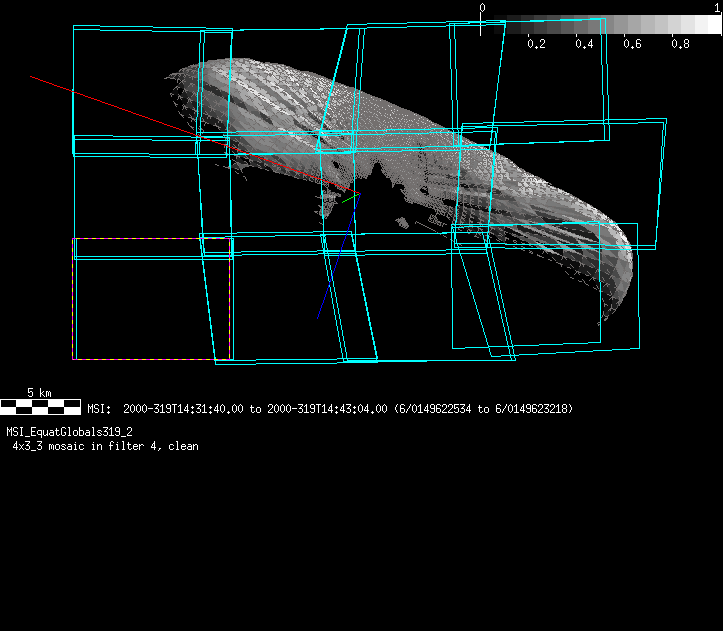Image resolution: width=723 pixels, height=631 pixels.
Task: Click the 0.6 color bar tick label
Action: click(632, 45)
